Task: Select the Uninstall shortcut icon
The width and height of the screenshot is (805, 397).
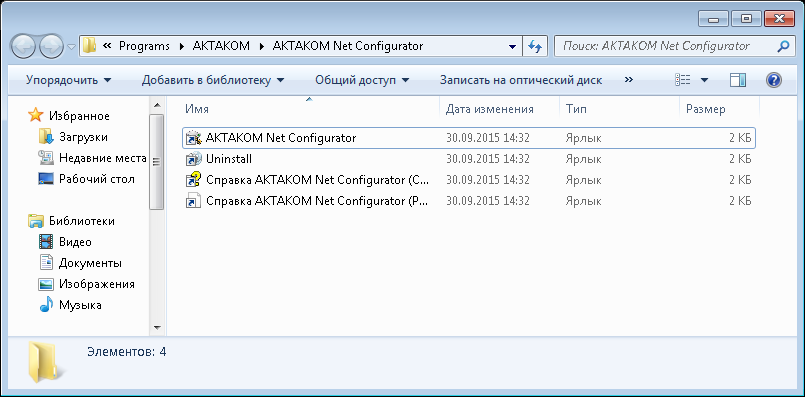Action: click(193, 159)
